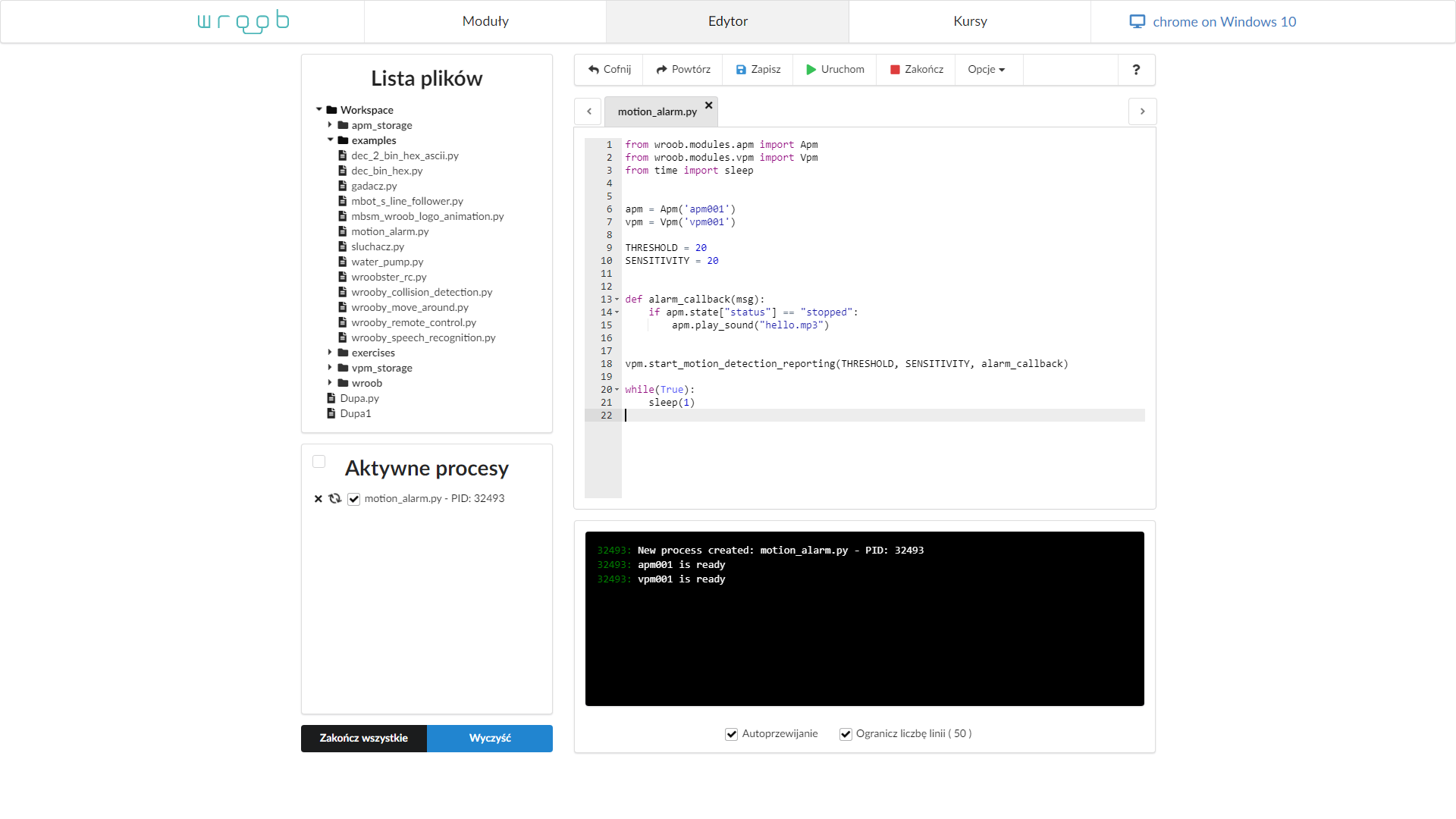The height and width of the screenshot is (819, 1456).
Task: Click chrome on Windows 10 link
Action: click(x=1213, y=21)
